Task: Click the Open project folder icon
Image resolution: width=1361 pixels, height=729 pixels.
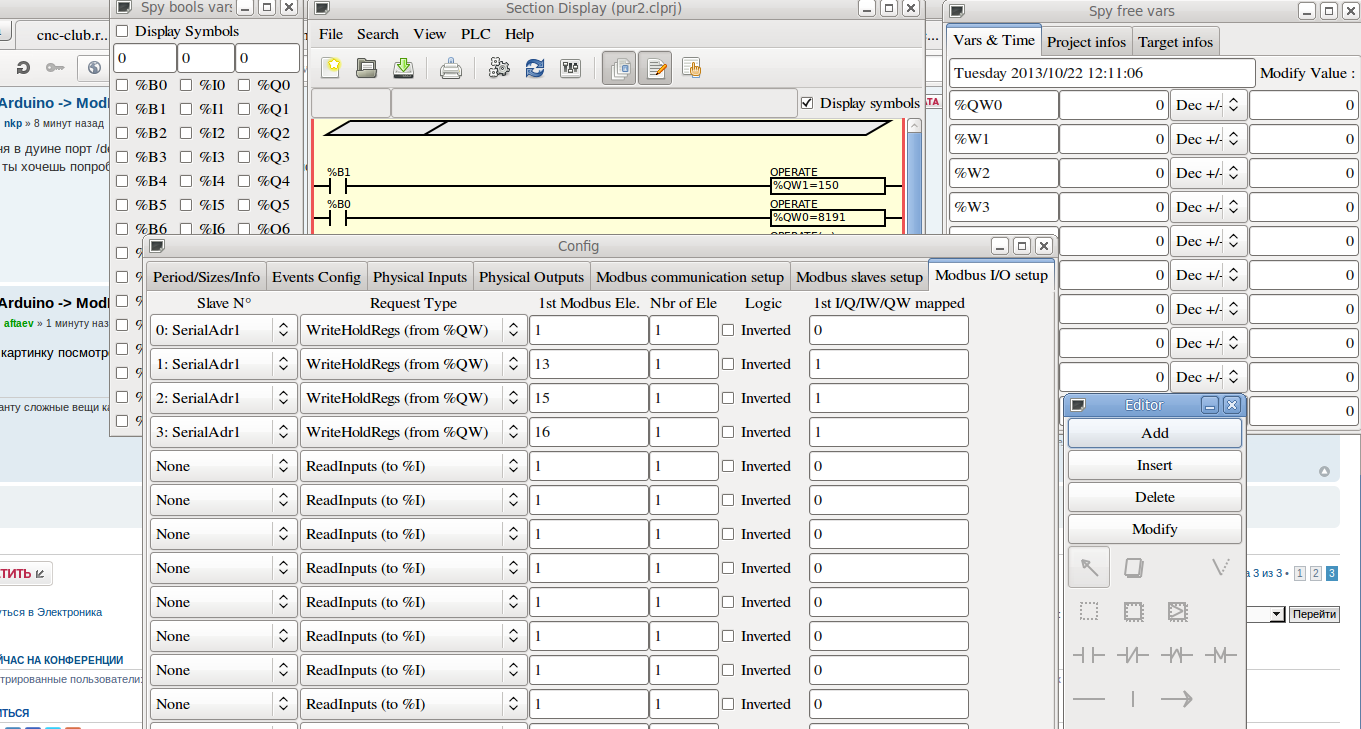Action: click(367, 68)
